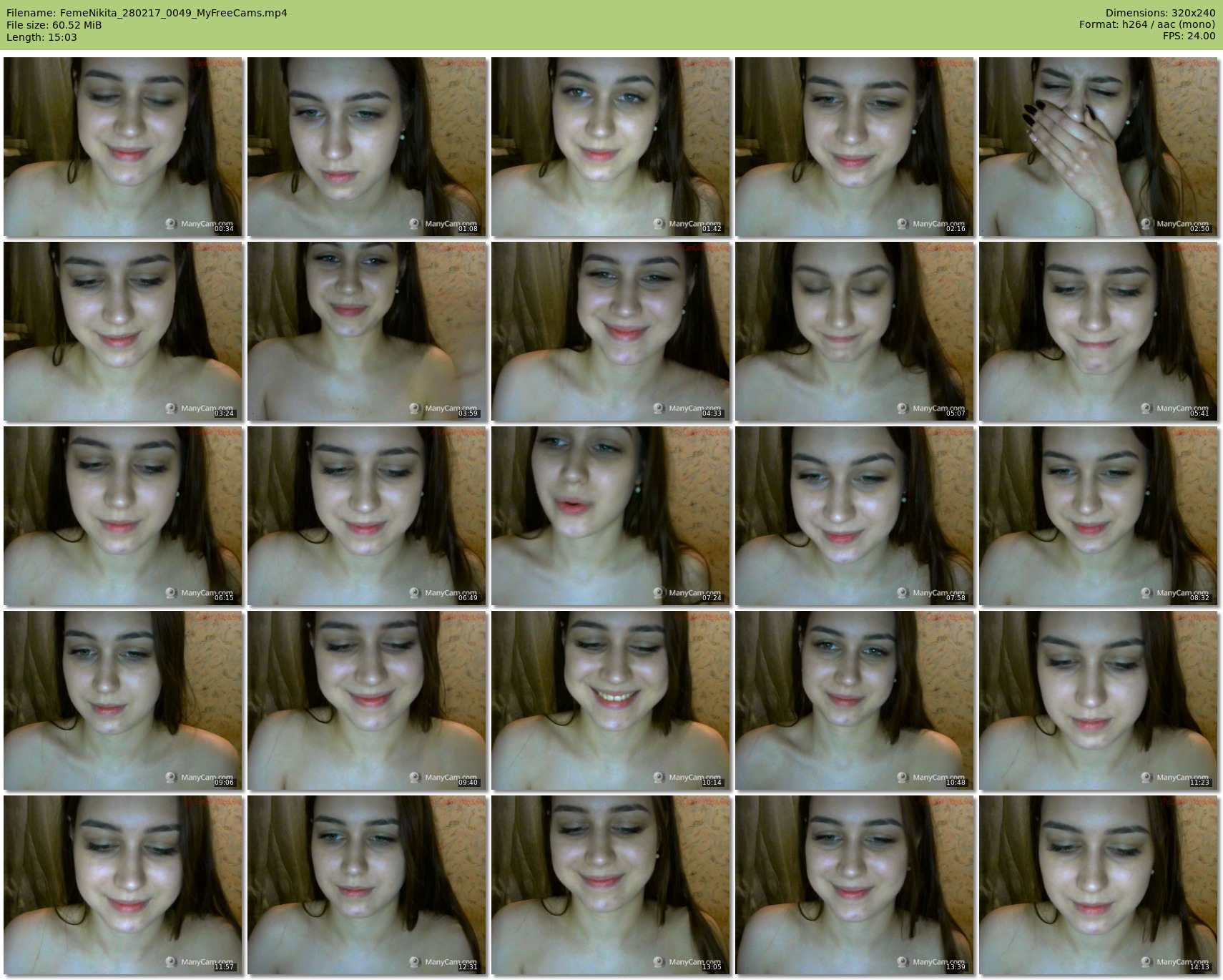Click the thumbnail timestamped 03:59
The width and height of the screenshot is (1223, 980).
(367, 331)
